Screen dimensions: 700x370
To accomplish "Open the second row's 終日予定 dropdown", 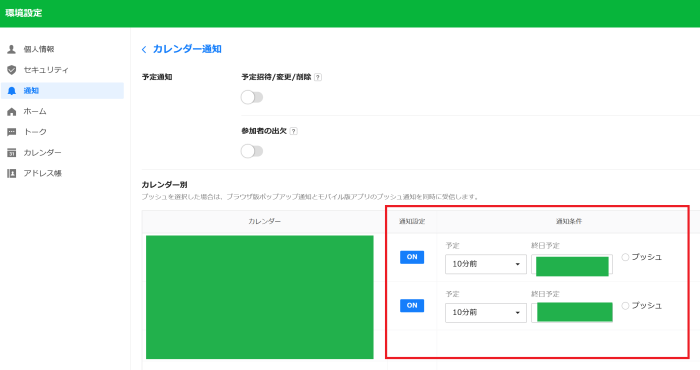I will (572, 312).
